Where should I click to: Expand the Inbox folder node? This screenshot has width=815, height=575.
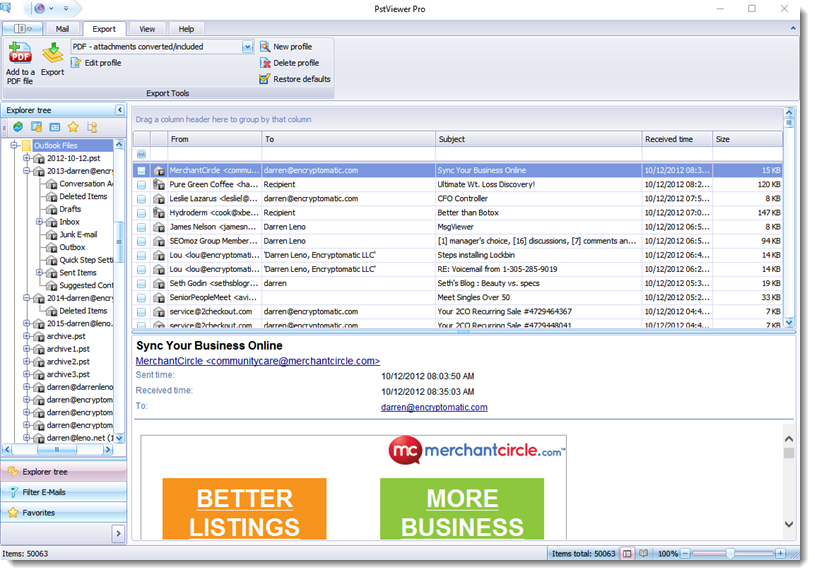[x=39, y=222]
